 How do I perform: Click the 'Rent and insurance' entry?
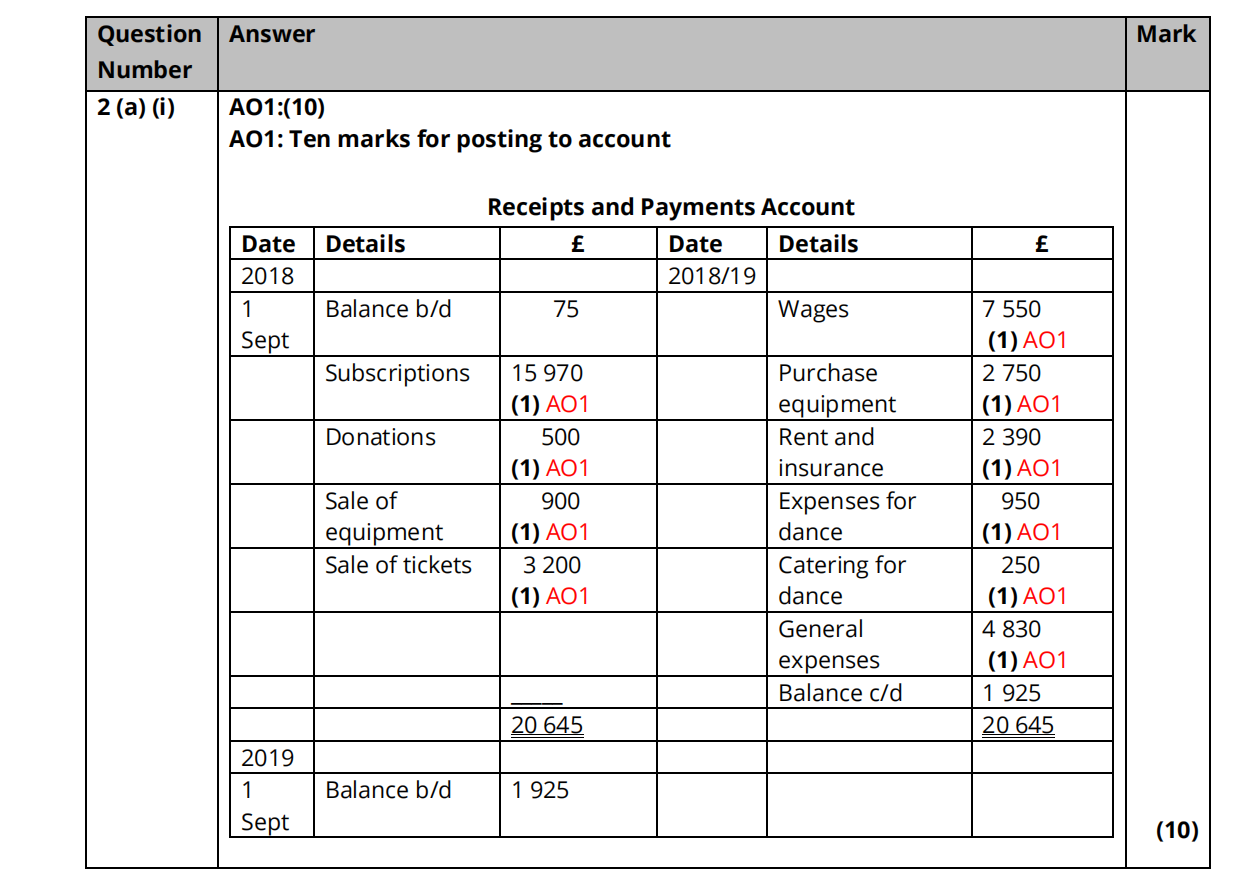[x=830, y=452]
